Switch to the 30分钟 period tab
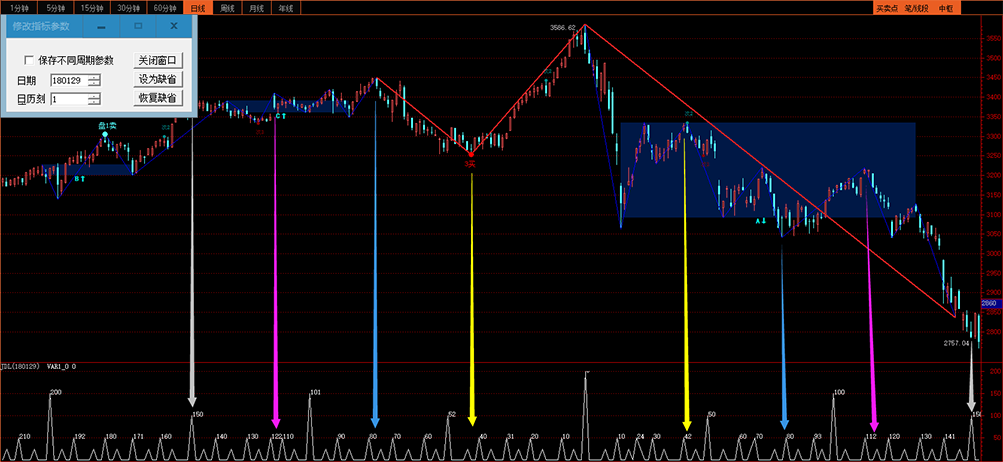The width and height of the screenshot is (1003, 462). [x=128, y=8]
